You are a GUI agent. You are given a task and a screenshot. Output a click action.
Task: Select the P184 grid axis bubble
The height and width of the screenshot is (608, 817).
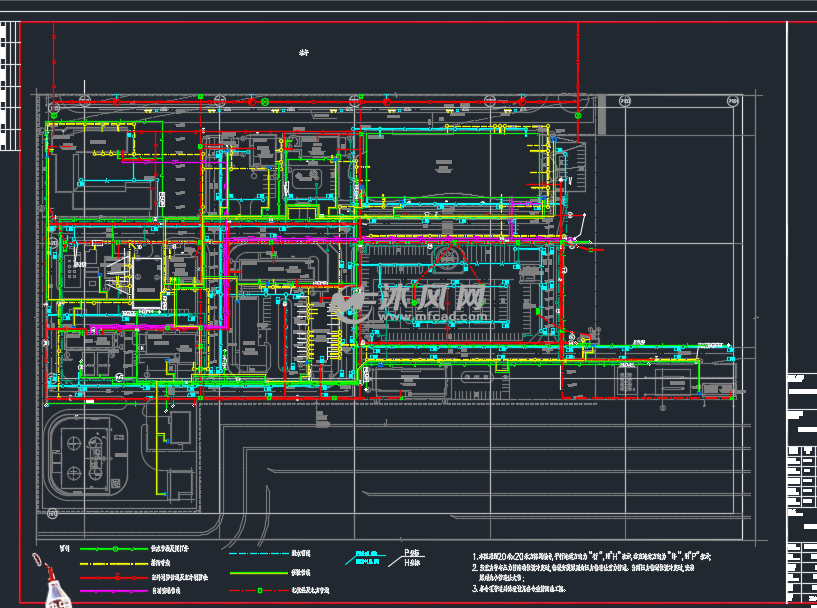(733, 101)
